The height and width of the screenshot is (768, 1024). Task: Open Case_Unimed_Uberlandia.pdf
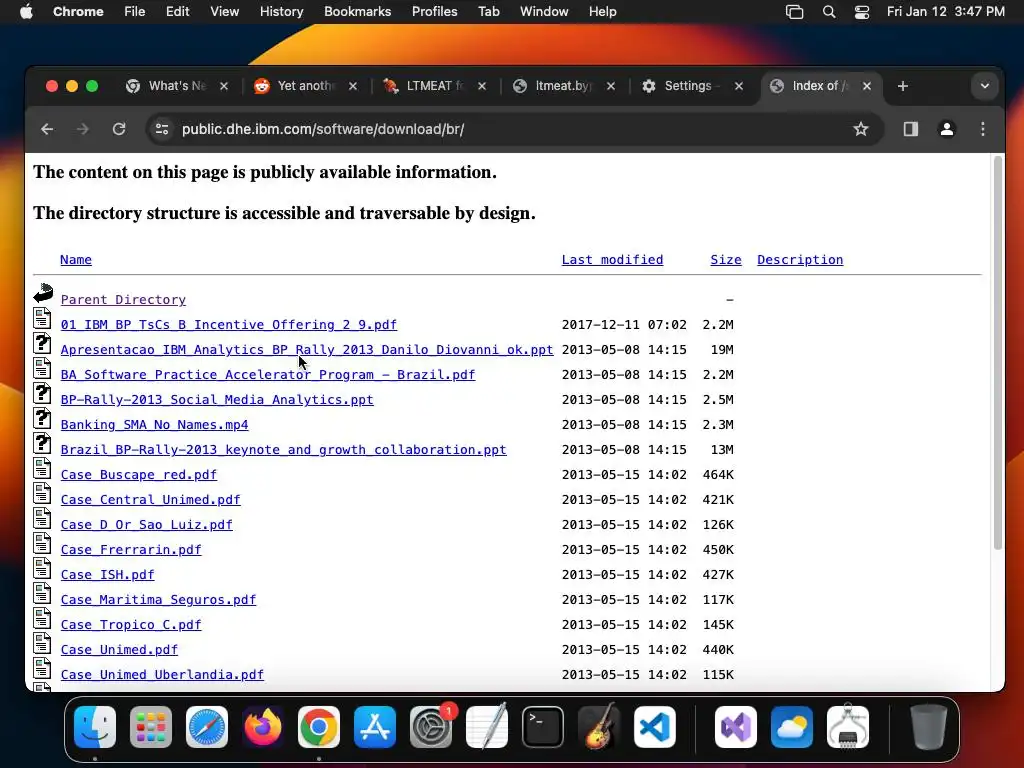coord(163,675)
